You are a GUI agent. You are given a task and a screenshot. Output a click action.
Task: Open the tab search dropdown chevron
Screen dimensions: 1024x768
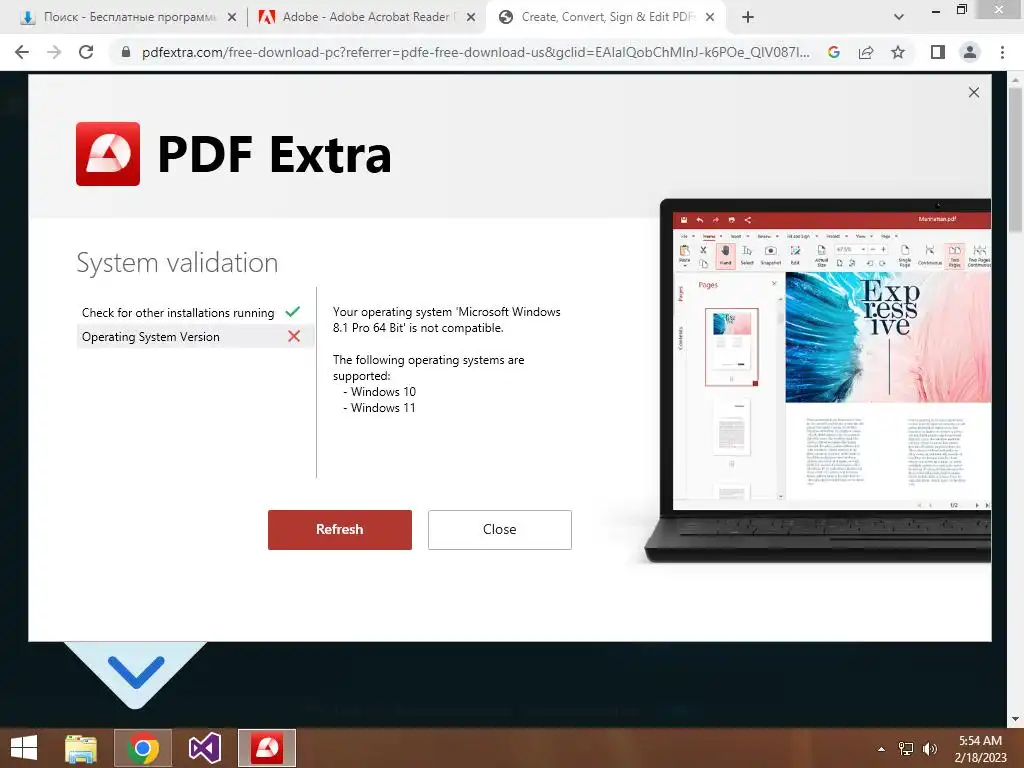click(899, 18)
